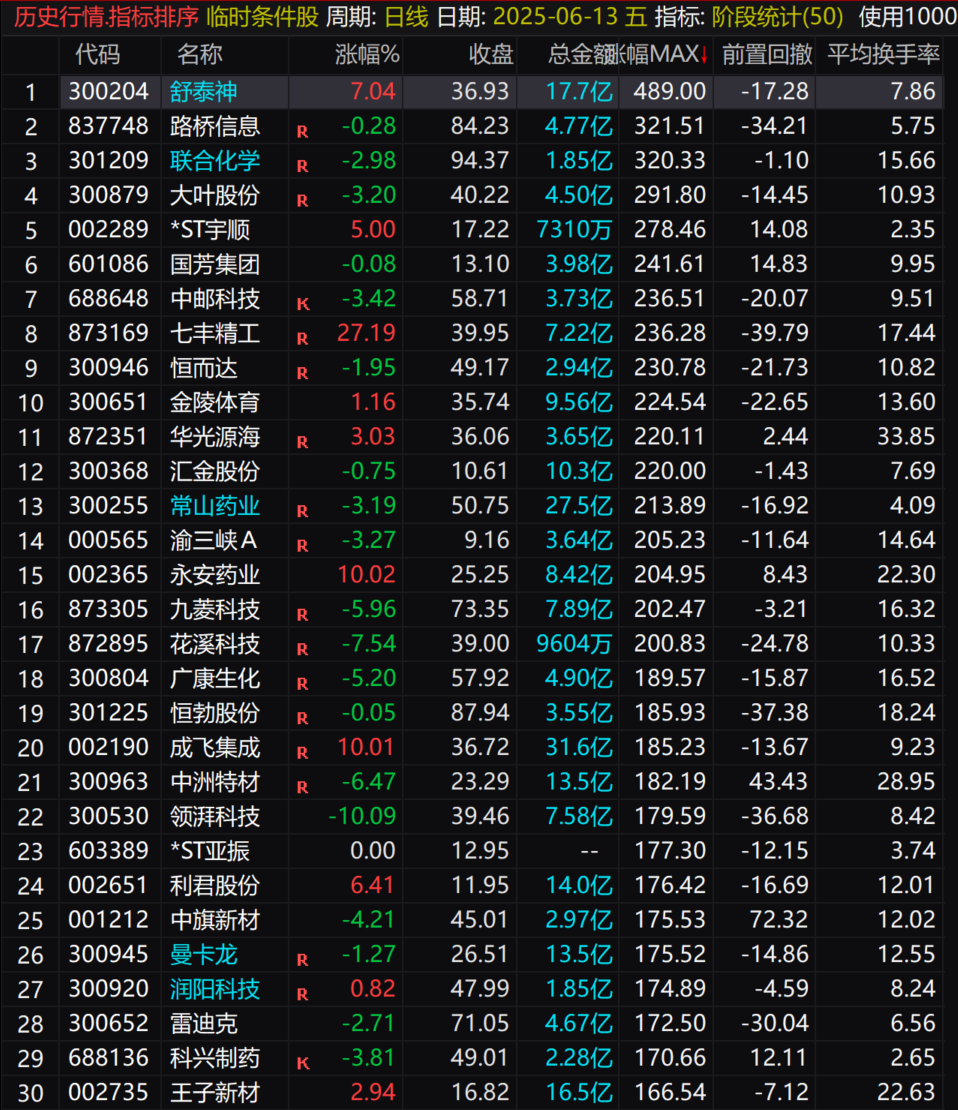Select the 汇金股份 stock name
The width and height of the screenshot is (958, 1110).
[x=215, y=471]
